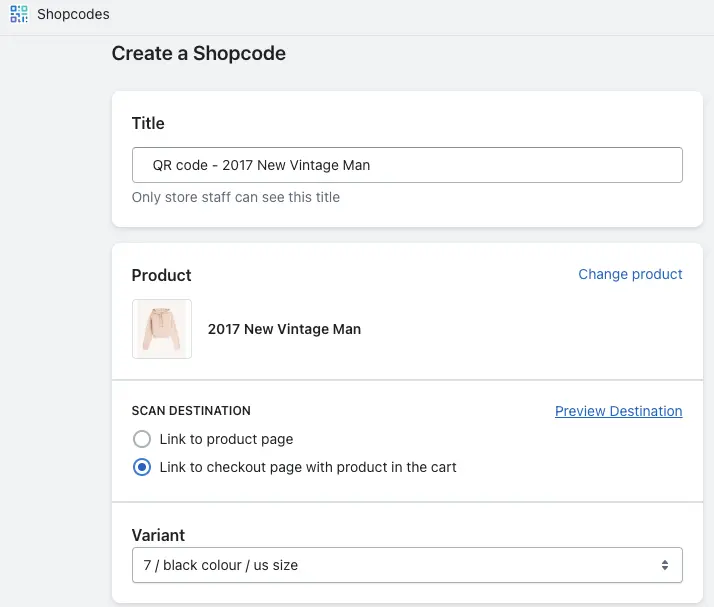Image resolution: width=714 pixels, height=607 pixels.
Task: Click the "SCAN DESTINATION" section heading
Action: click(x=191, y=411)
